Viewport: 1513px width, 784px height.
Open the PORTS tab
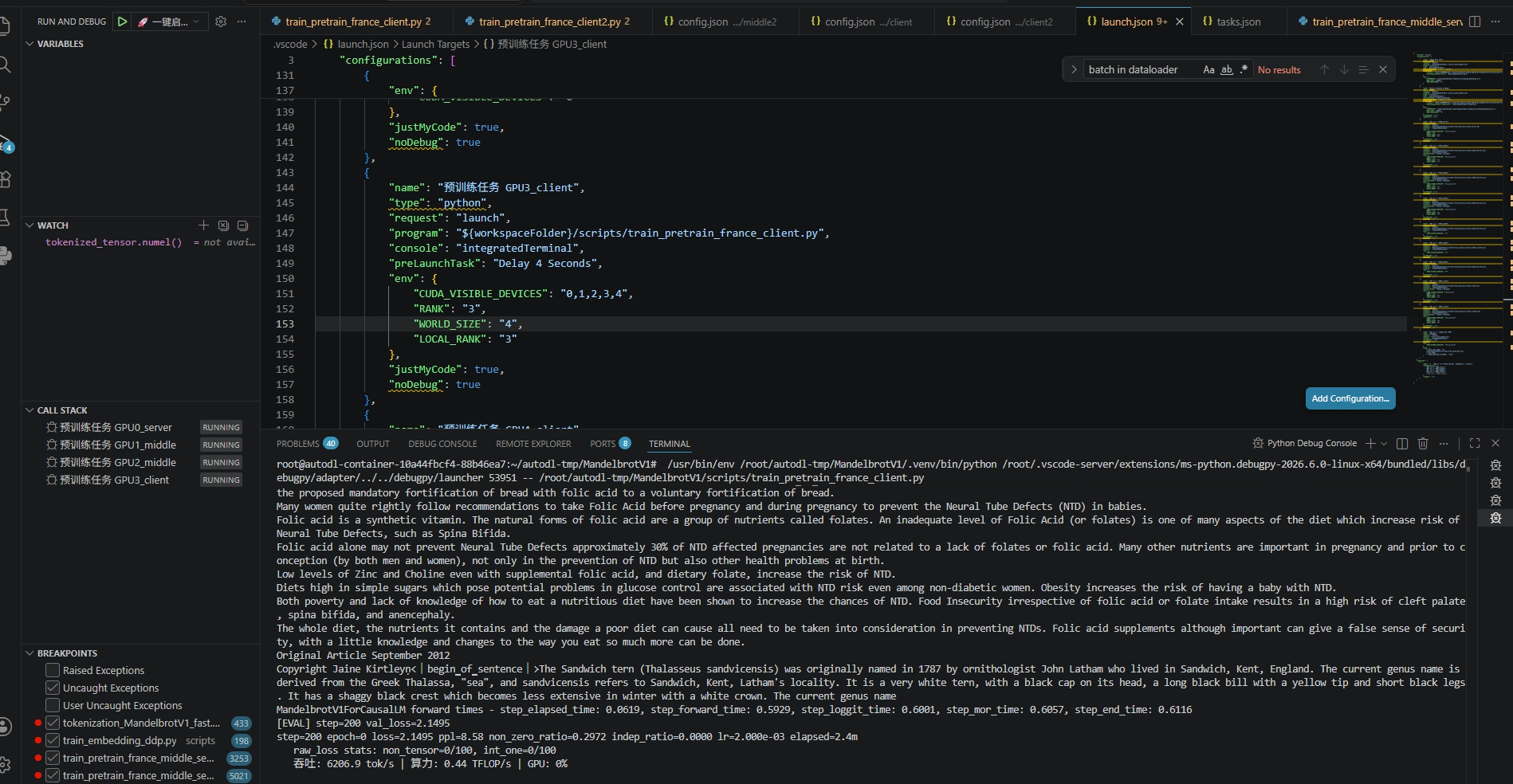point(611,444)
